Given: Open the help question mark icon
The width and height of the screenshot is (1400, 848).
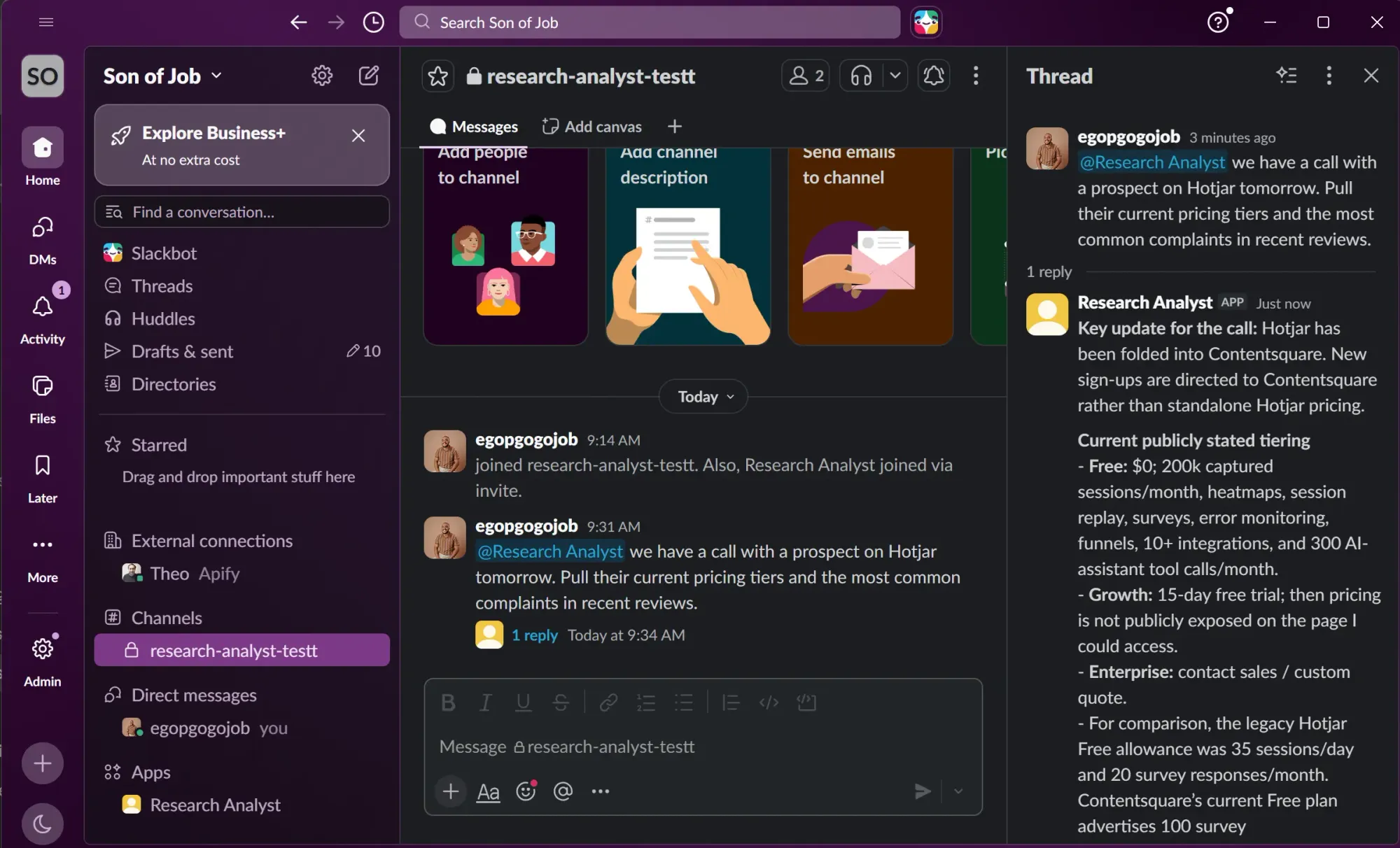Looking at the screenshot, I should click(1218, 22).
